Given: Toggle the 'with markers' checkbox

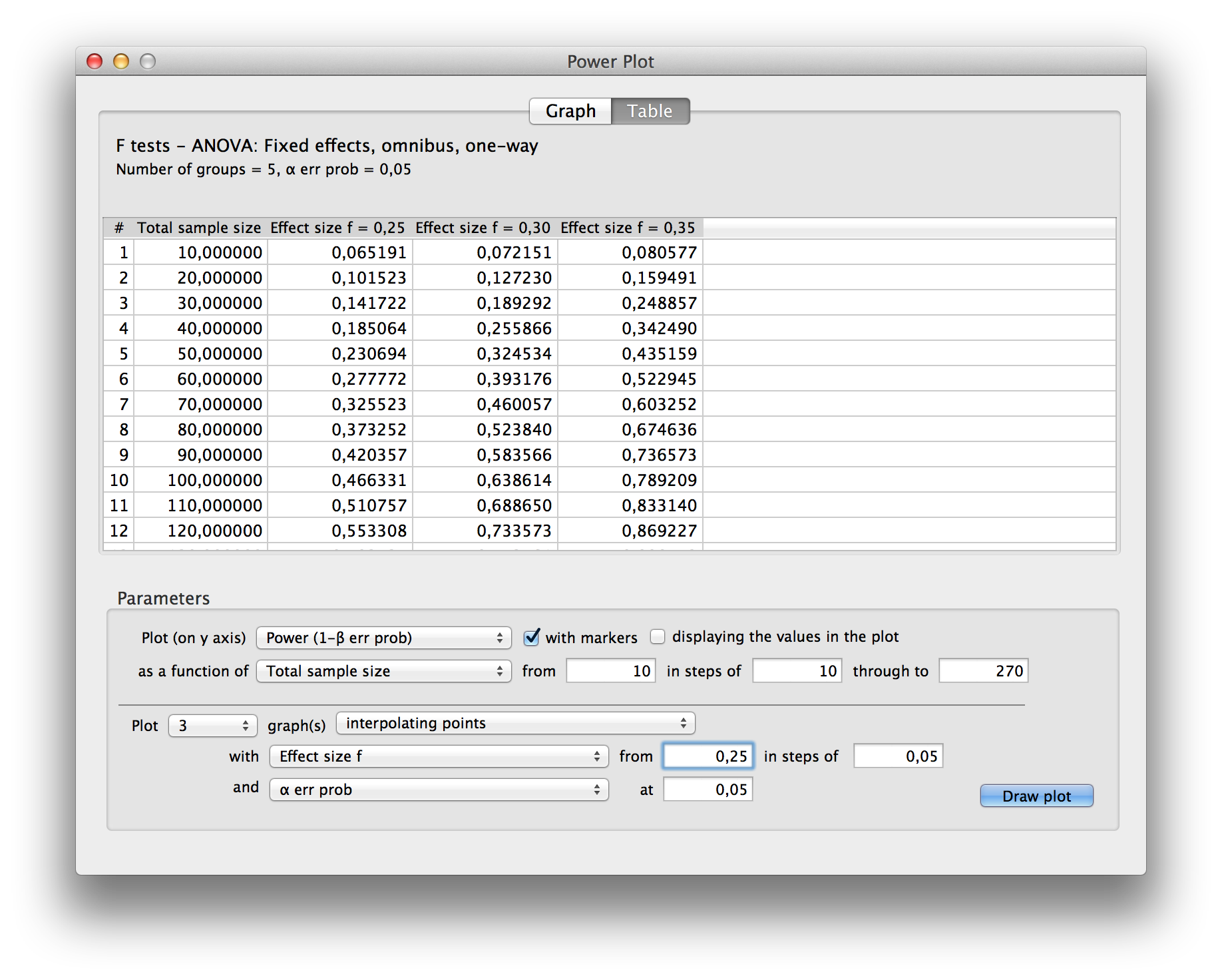Looking at the screenshot, I should pyautogui.click(x=532, y=637).
